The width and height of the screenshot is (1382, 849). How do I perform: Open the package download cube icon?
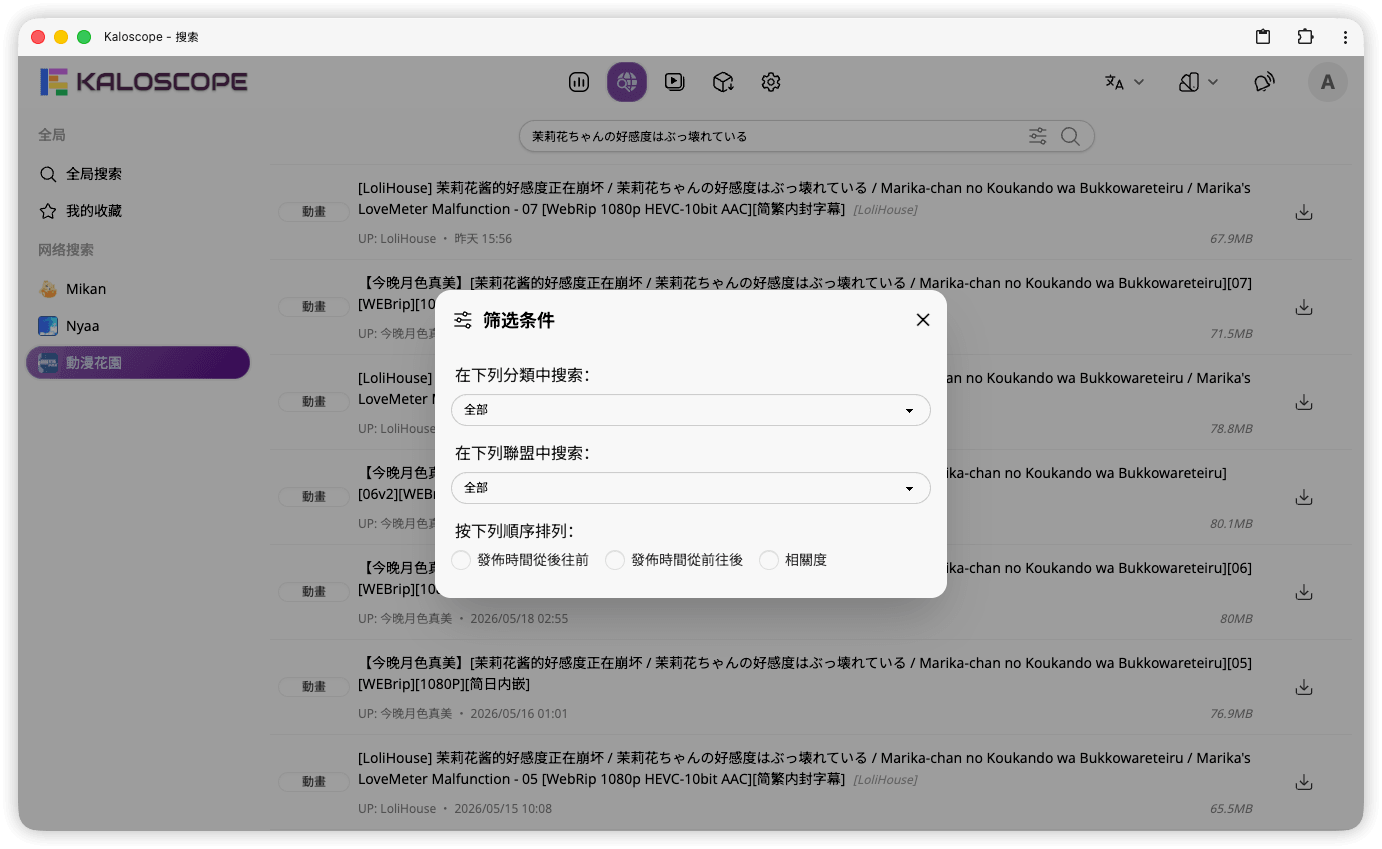tap(723, 82)
